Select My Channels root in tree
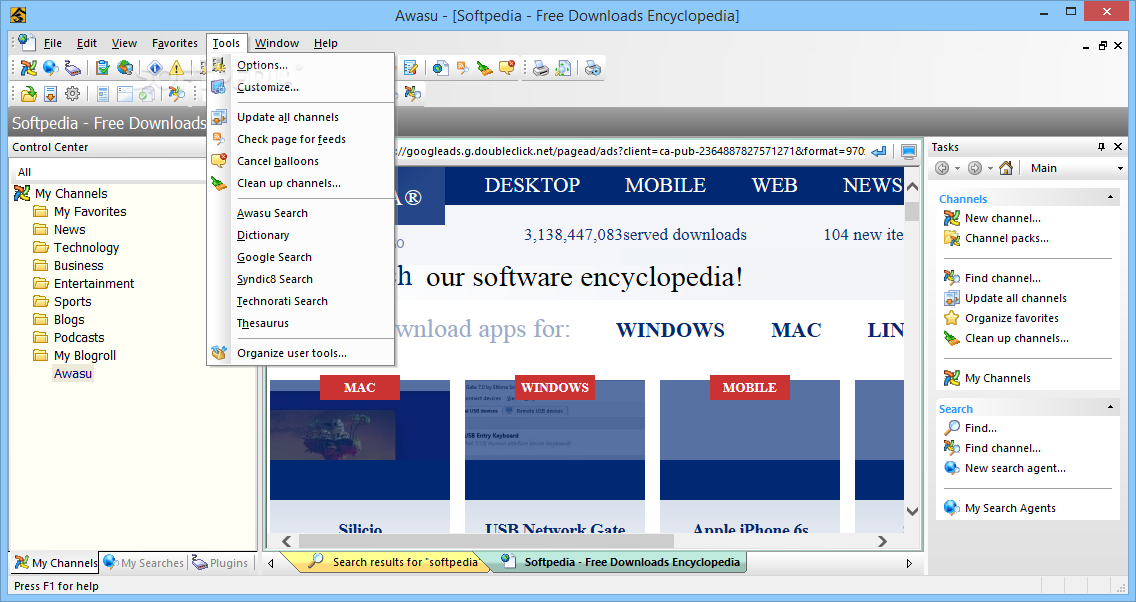The height and width of the screenshot is (602, 1136). tap(71, 193)
